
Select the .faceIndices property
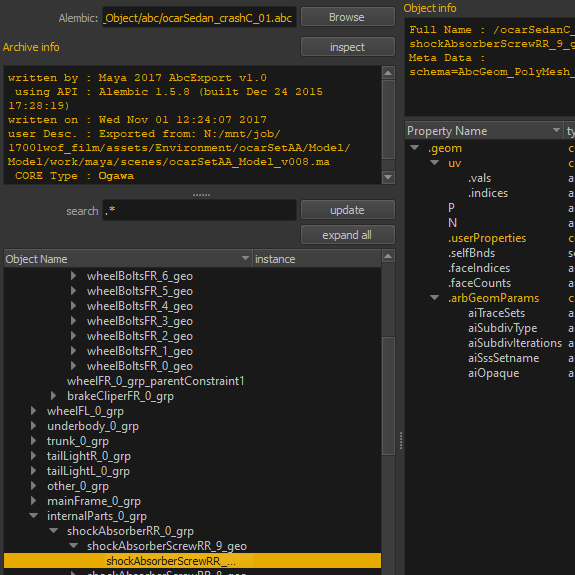click(479, 268)
